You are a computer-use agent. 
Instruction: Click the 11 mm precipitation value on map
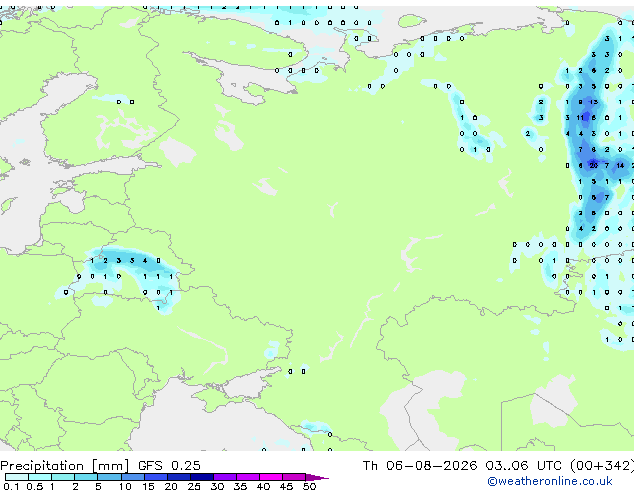click(x=580, y=118)
